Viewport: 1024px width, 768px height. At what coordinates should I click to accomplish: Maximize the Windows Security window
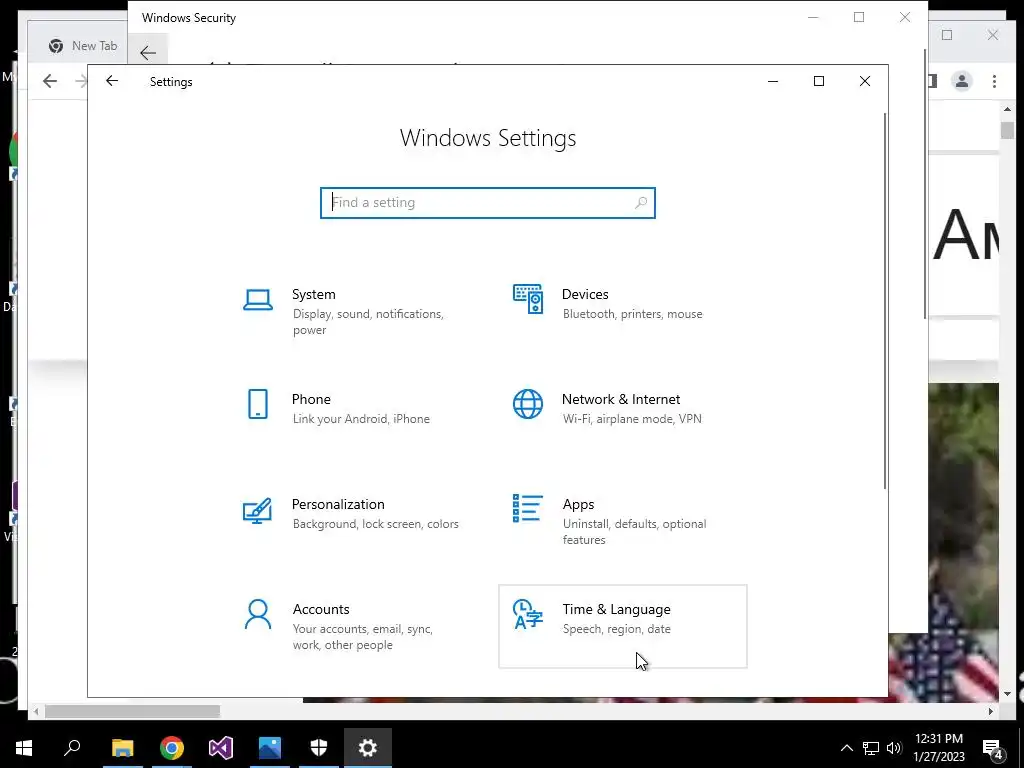click(859, 18)
